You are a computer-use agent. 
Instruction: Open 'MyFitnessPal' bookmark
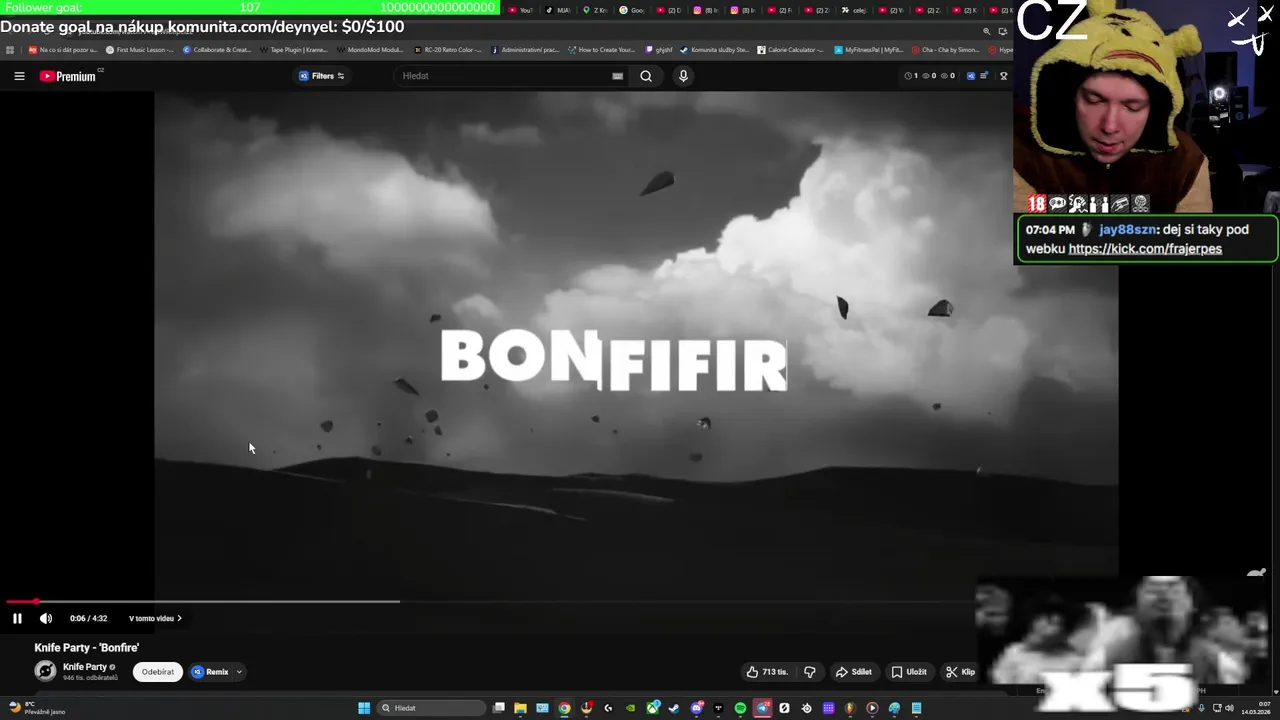(868, 49)
